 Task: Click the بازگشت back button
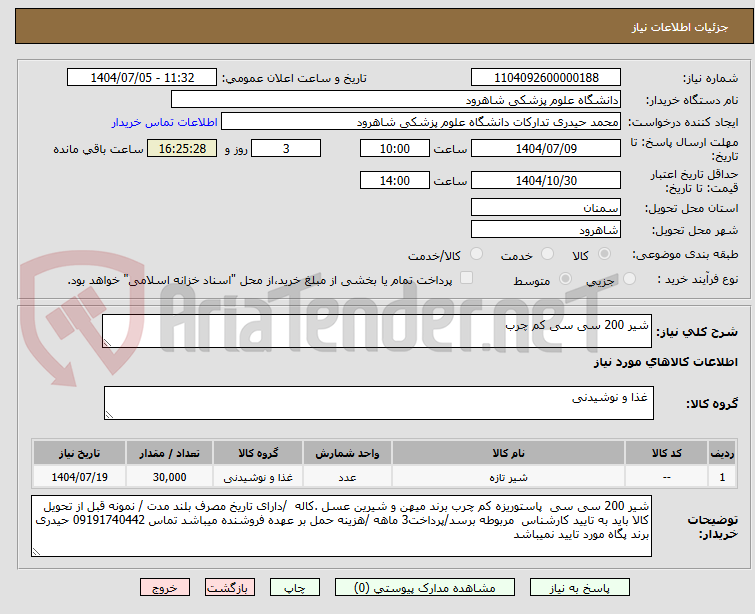[230, 588]
